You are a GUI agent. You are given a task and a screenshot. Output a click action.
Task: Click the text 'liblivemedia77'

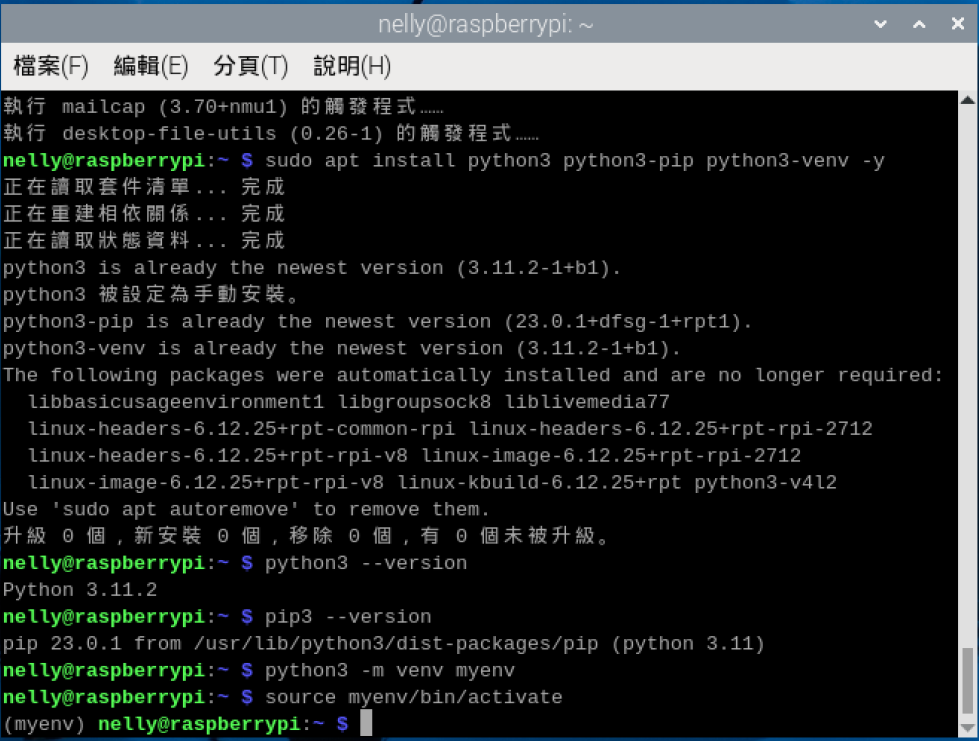(587, 402)
